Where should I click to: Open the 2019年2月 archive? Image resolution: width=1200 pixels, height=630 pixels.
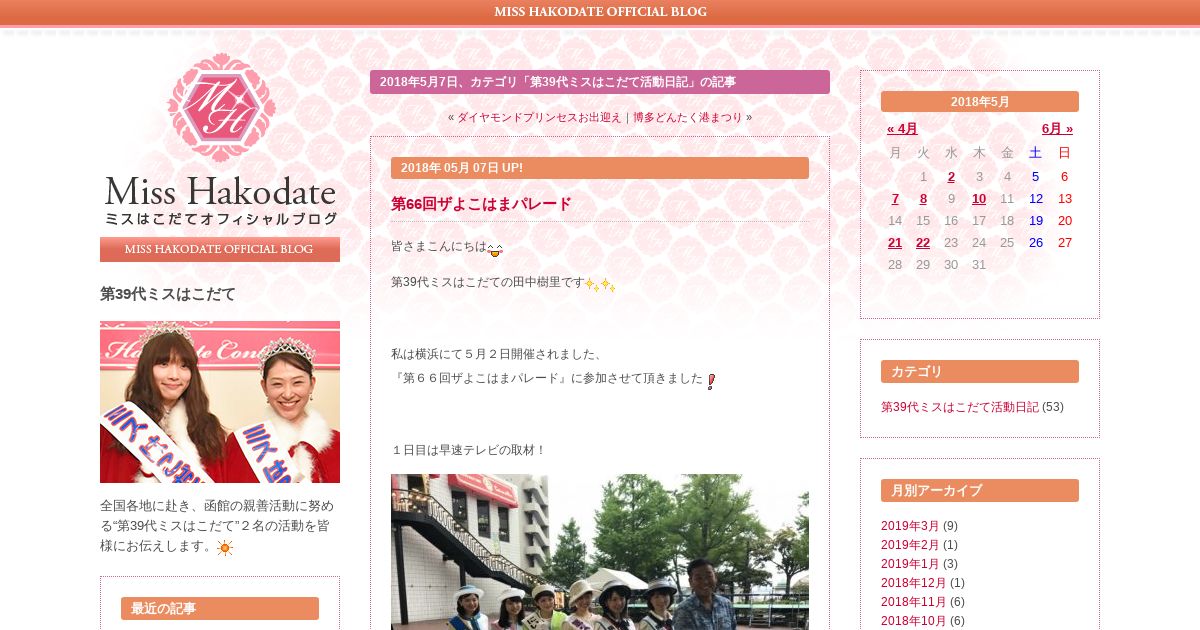910,545
